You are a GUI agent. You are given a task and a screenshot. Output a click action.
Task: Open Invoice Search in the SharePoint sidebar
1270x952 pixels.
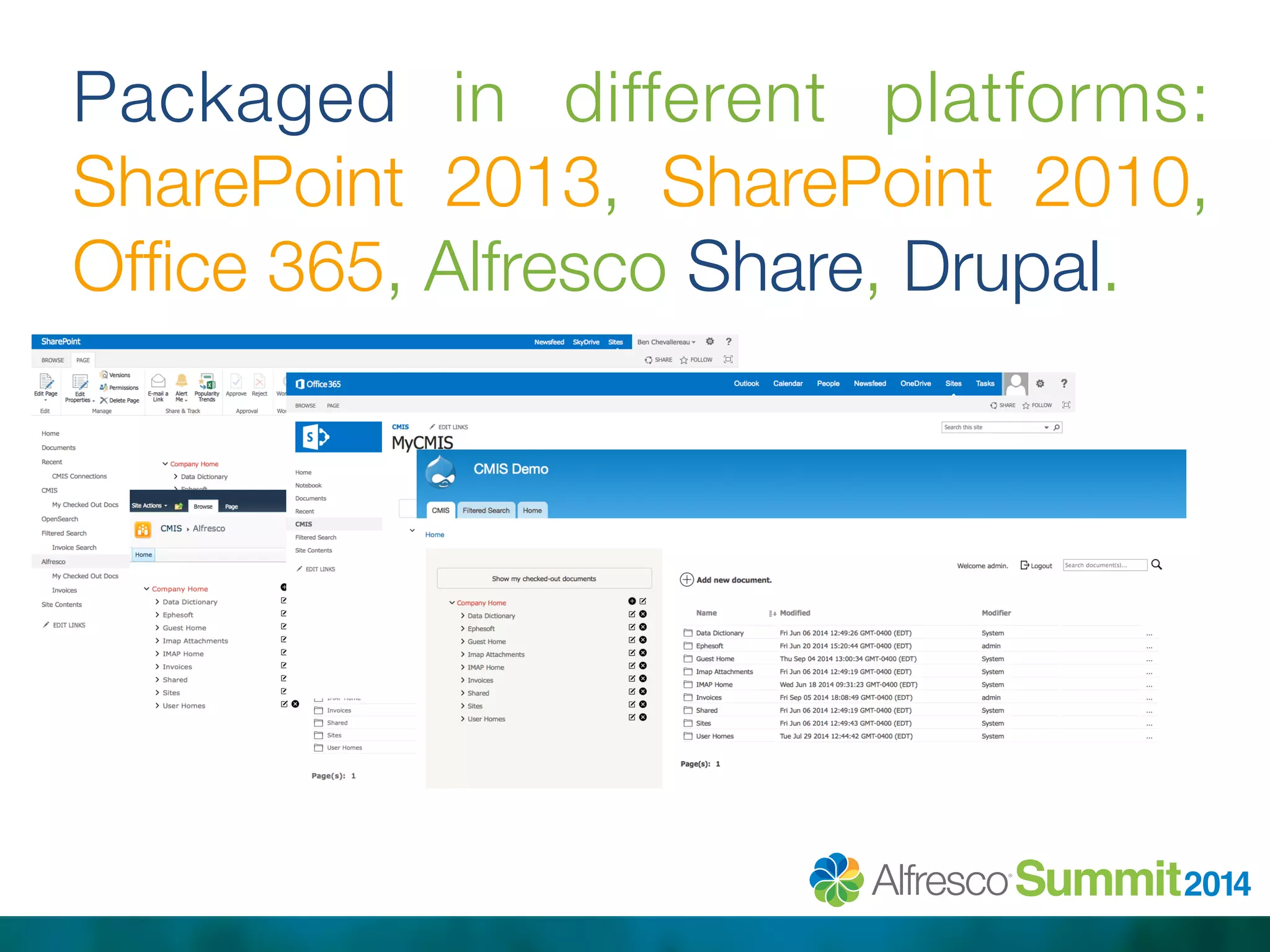point(74,547)
